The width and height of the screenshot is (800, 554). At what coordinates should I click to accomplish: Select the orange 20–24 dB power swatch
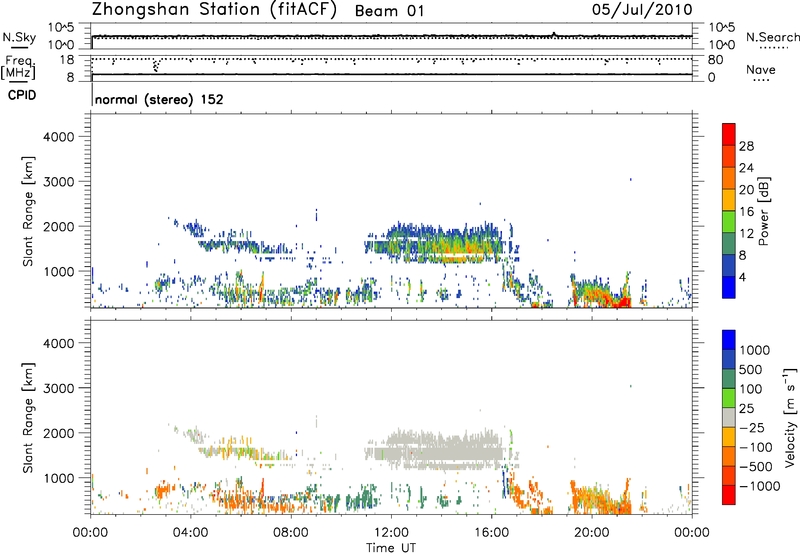tap(729, 178)
